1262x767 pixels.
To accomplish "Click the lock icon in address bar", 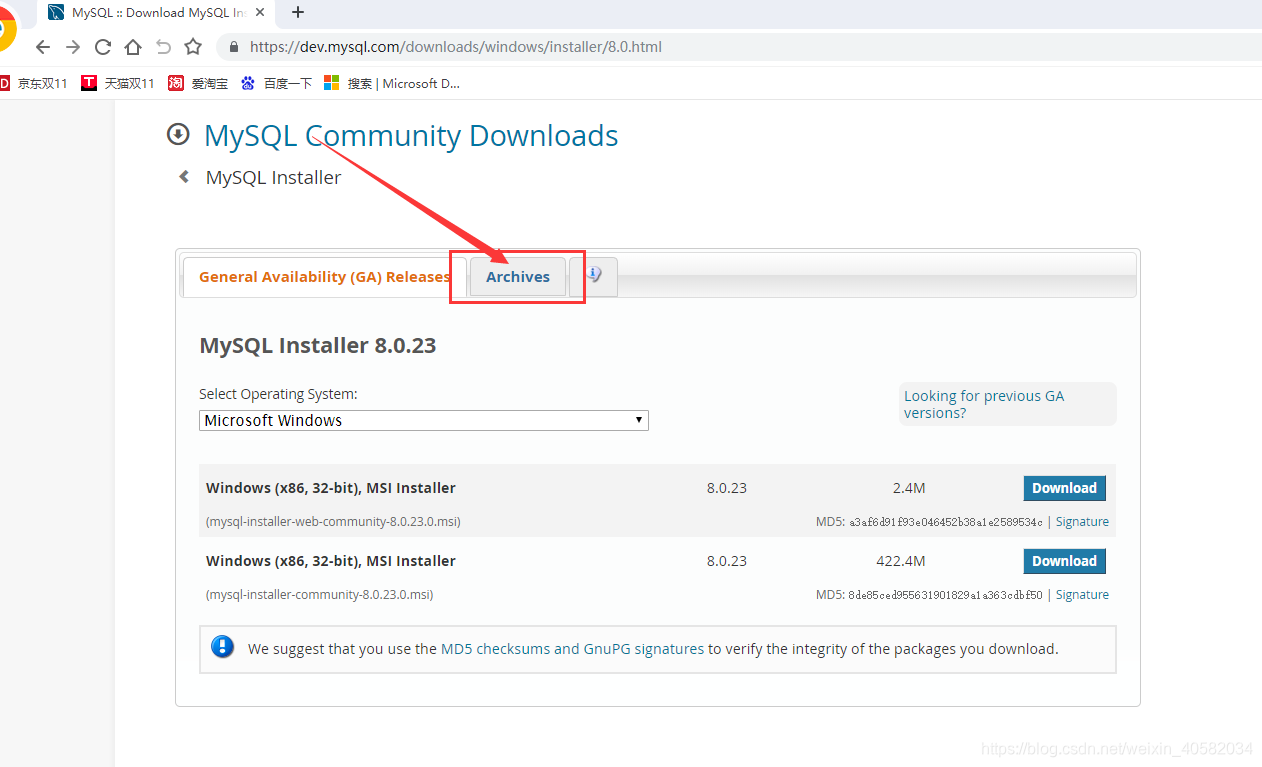I will click(x=234, y=47).
